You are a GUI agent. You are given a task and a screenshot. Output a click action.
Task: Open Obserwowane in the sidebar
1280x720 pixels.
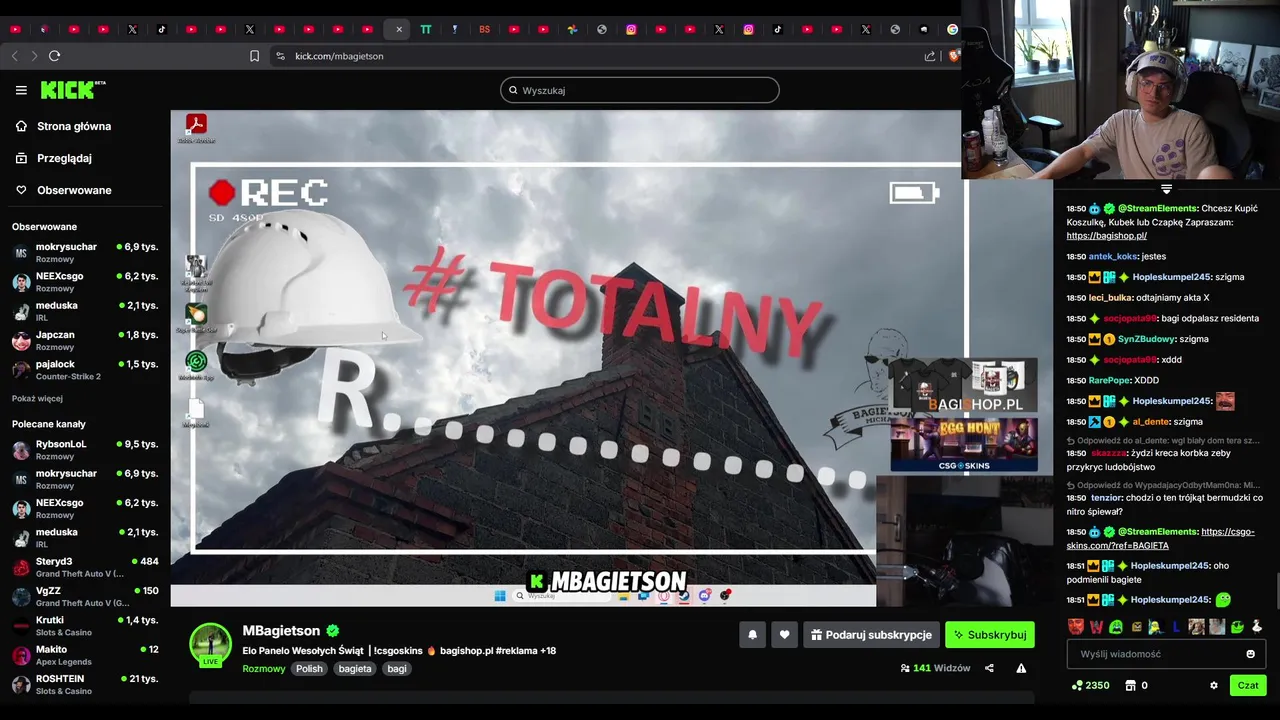(x=74, y=190)
